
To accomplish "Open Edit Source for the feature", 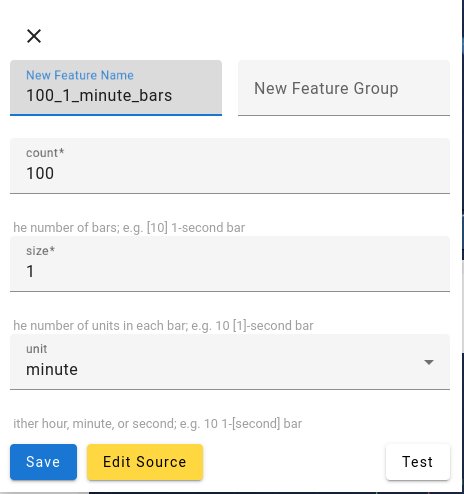I will [x=145, y=462].
